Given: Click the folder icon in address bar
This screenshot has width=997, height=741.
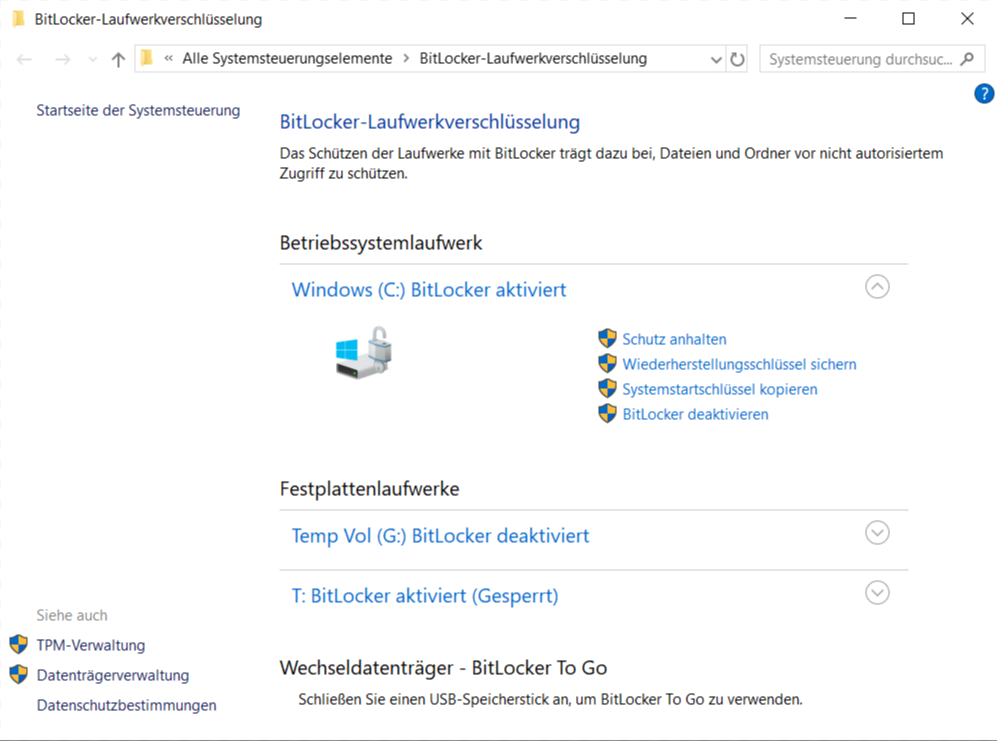Looking at the screenshot, I should 147,58.
